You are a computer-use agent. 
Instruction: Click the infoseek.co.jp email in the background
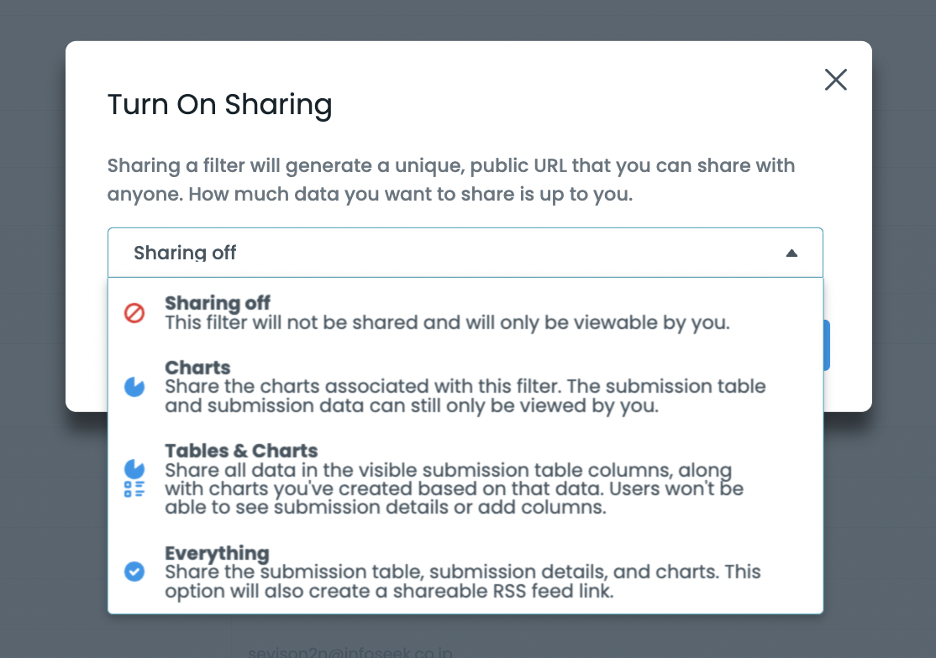point(350,653)
